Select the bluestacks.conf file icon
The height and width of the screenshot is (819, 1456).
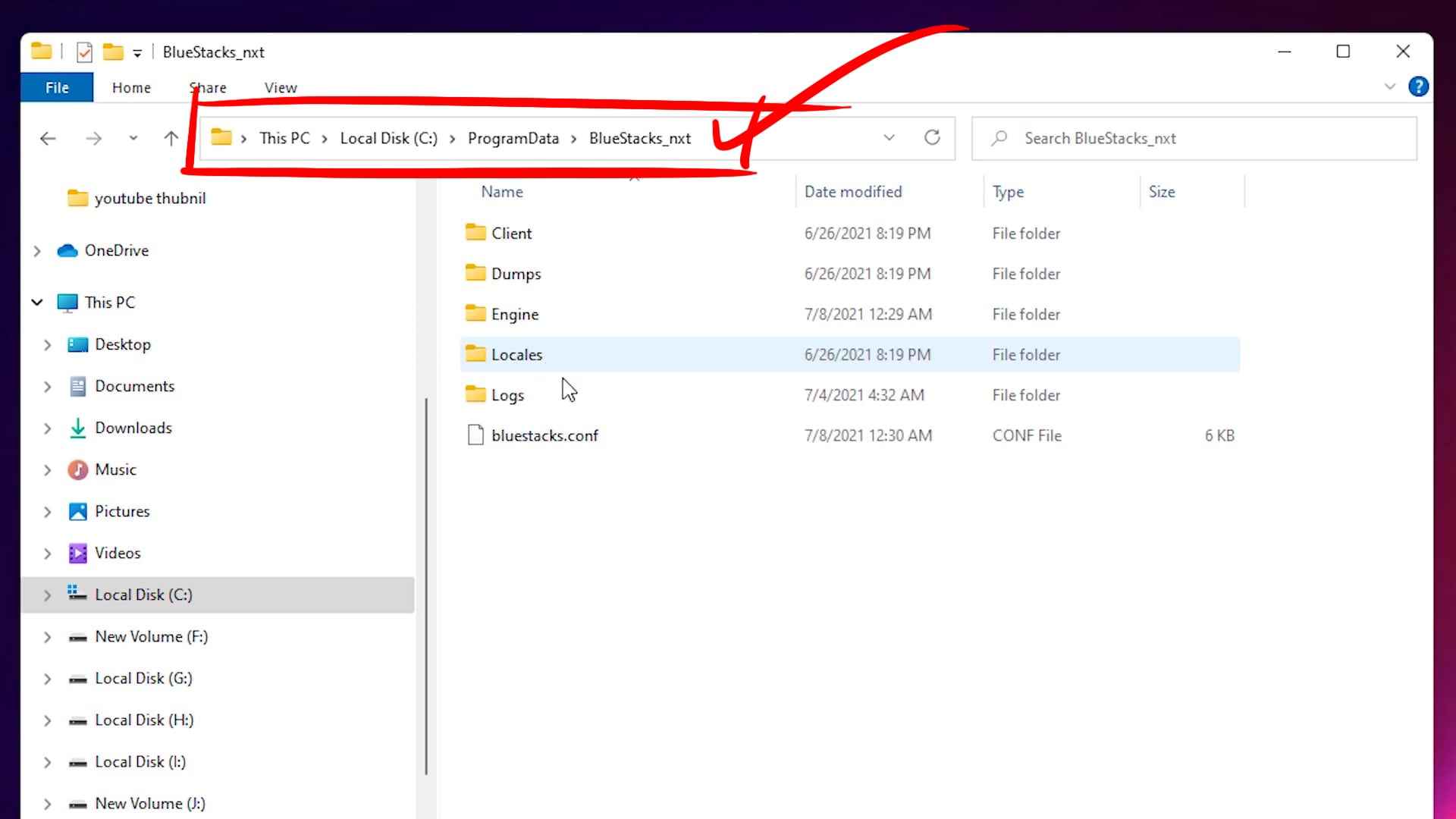tap(475, 435)
